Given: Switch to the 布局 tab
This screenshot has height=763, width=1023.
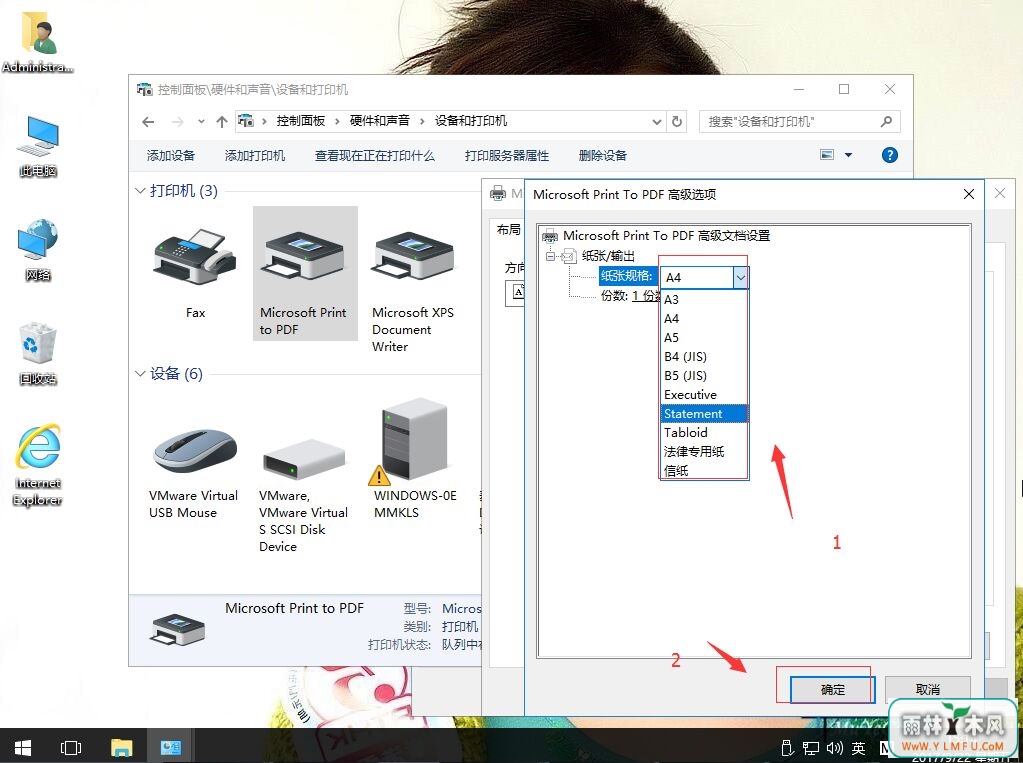Looking at the screenshot, I should (508, 229).
